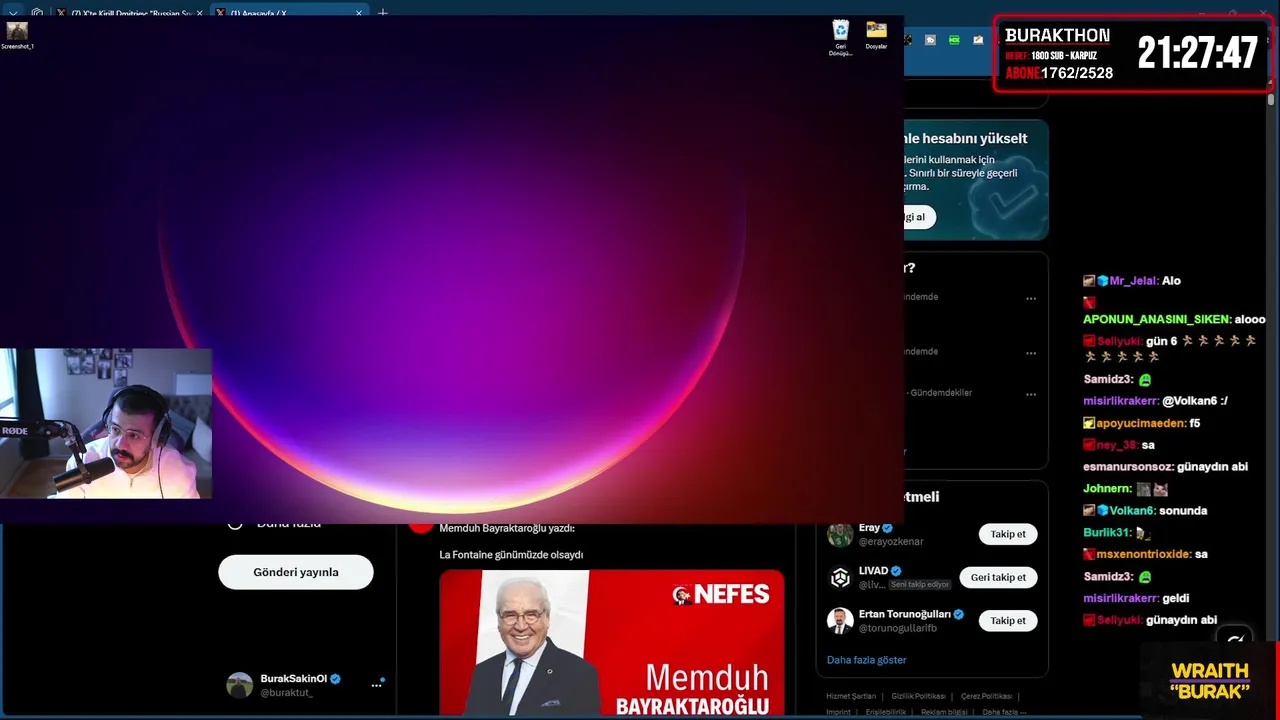This screenshot has width=1280, height=720.
Task: Open Reklam bilgisi footer link
Action: coord(944,712)
